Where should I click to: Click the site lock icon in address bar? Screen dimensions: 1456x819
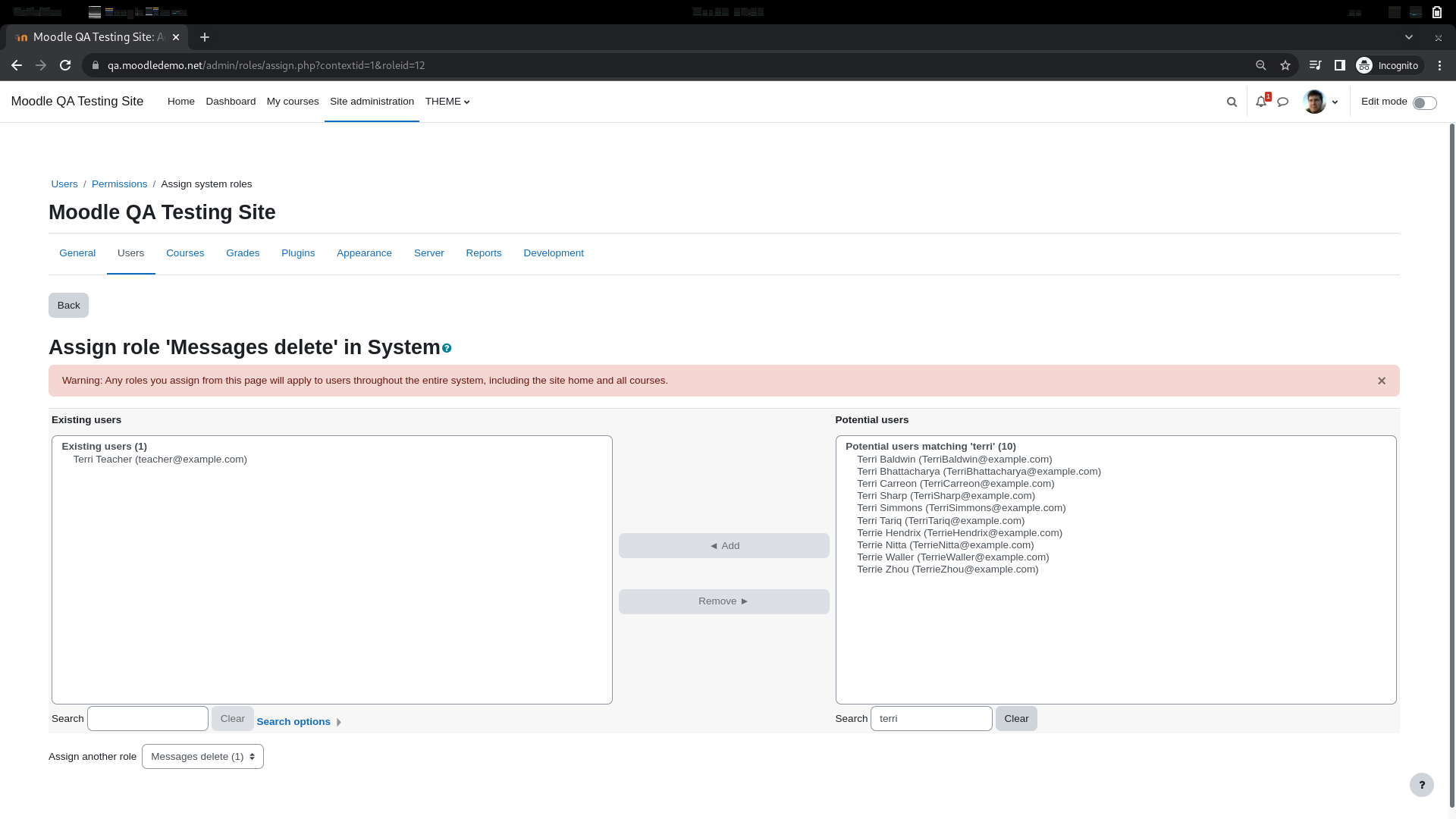pyautogui.click(x=96, y=65)
